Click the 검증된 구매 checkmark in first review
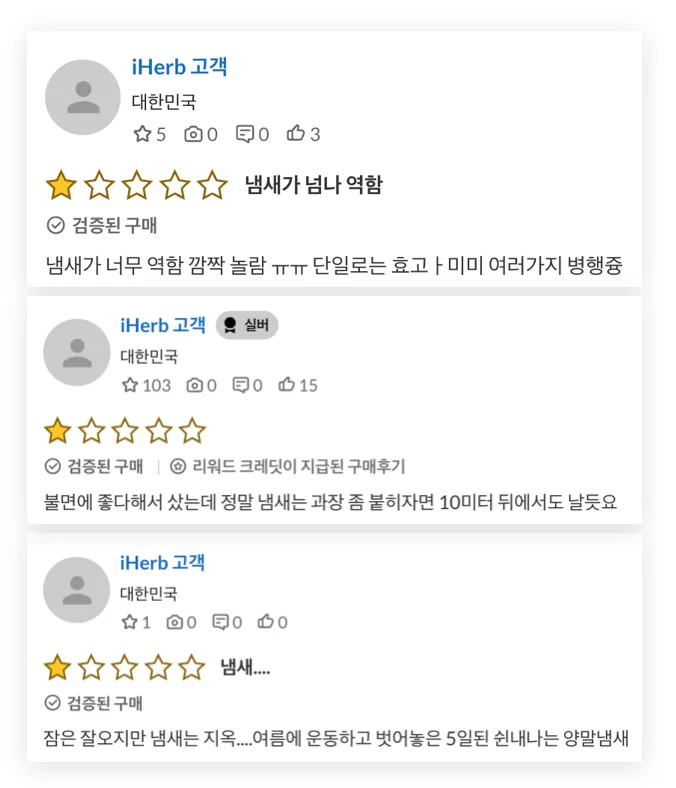The image size is (676, 788). tap(56, 225)
